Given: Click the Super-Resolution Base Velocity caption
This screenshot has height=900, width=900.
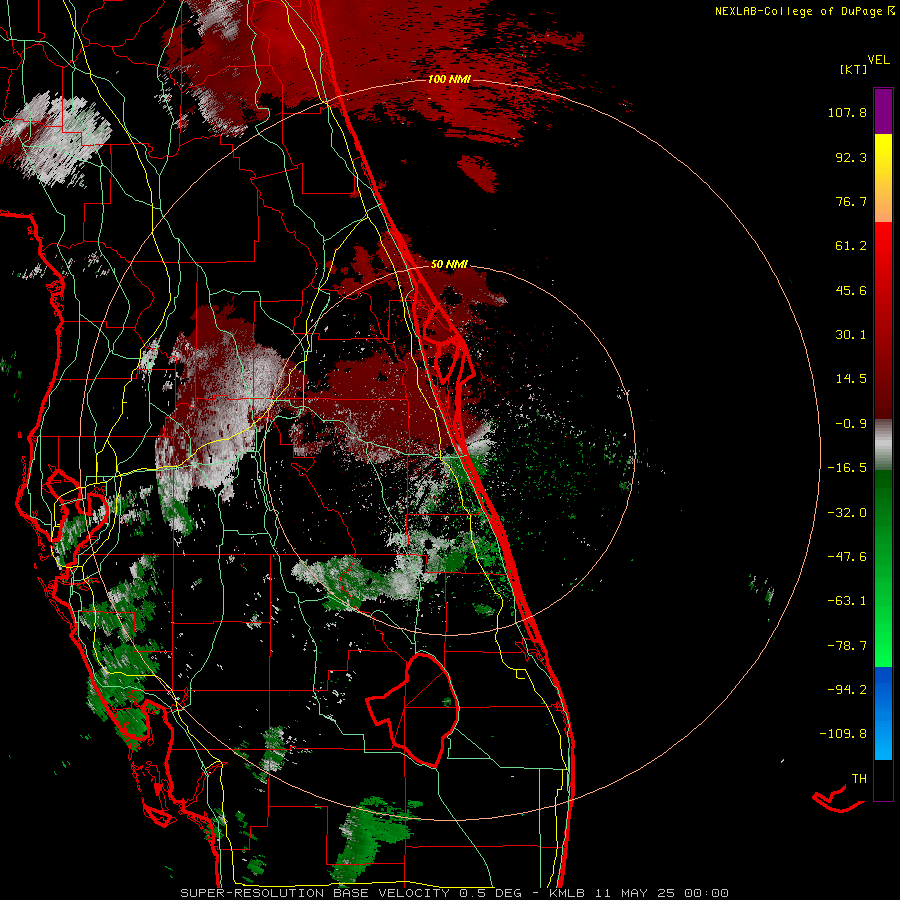Looking at the screenshot, I should [x=455, y=893].
